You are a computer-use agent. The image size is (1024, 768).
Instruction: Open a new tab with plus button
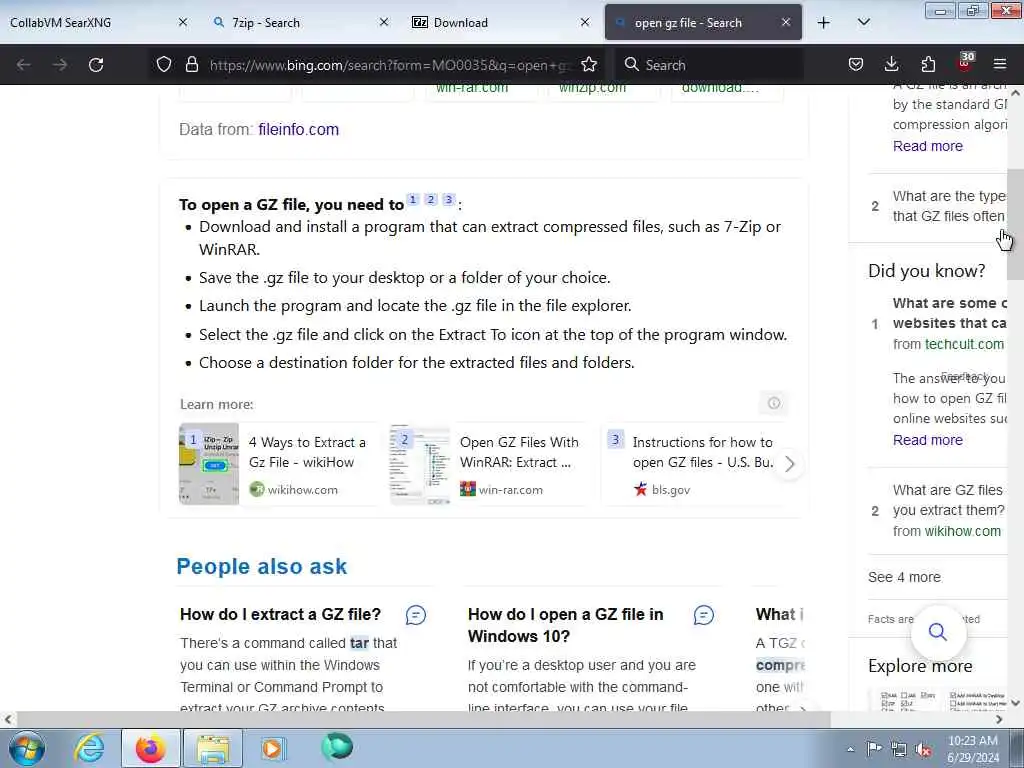pos(824,22)
